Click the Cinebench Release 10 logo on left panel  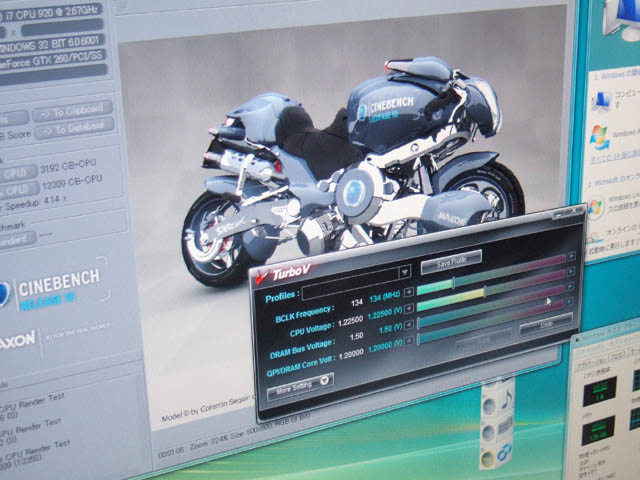[51, 289]
